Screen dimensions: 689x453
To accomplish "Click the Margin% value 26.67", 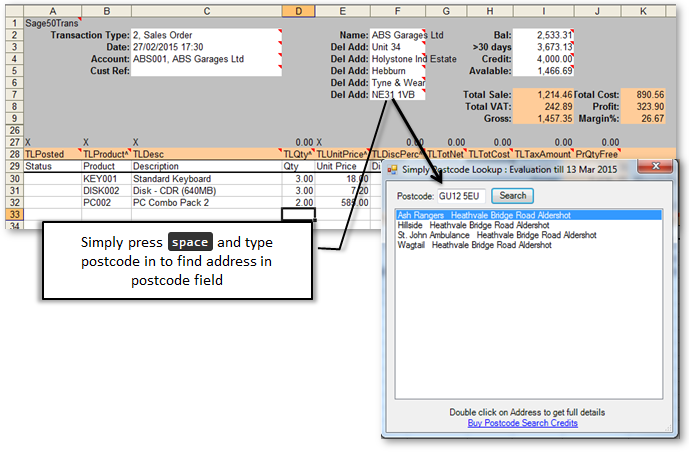I will [643, 118].
